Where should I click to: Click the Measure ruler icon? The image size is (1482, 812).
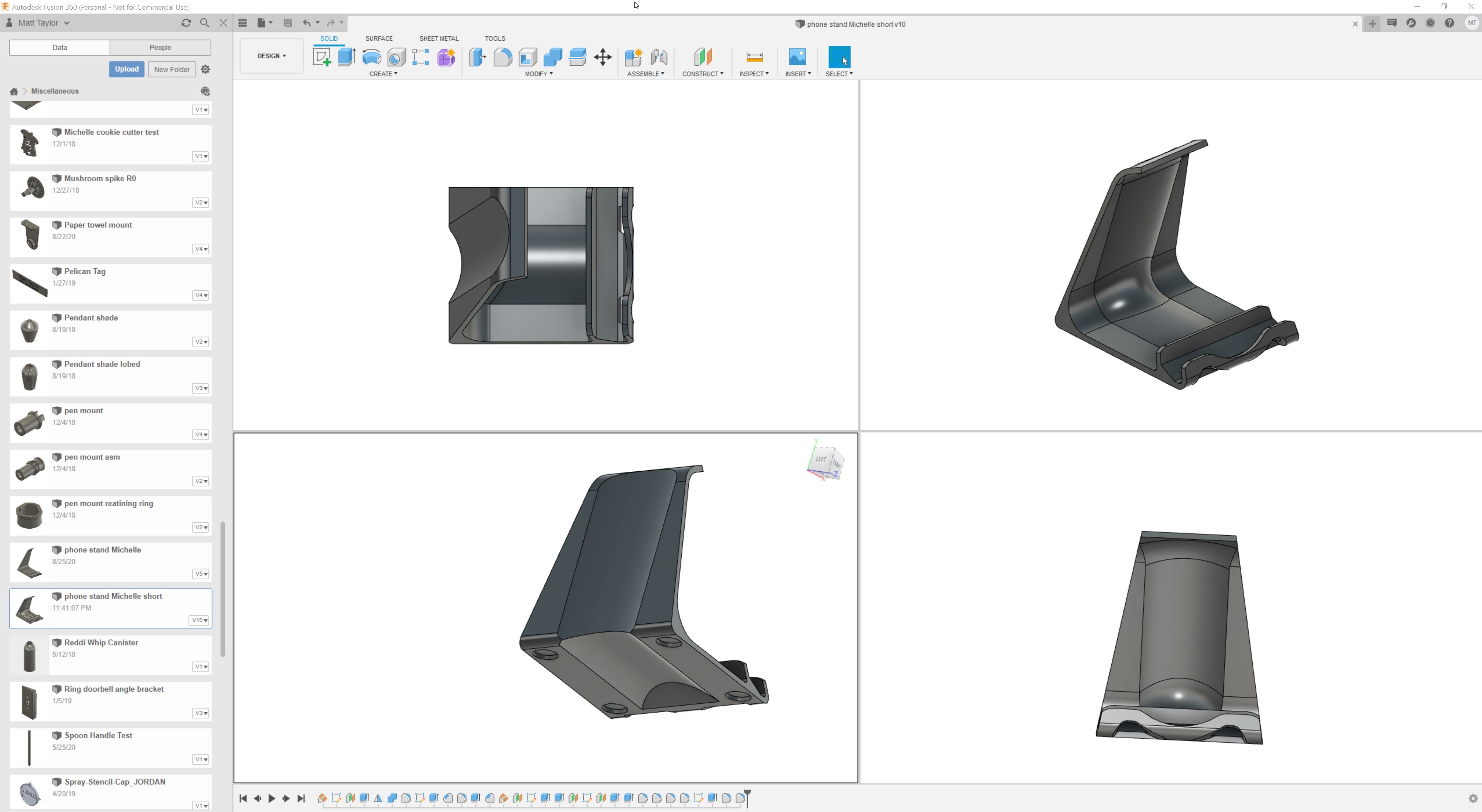click(754, 57)
